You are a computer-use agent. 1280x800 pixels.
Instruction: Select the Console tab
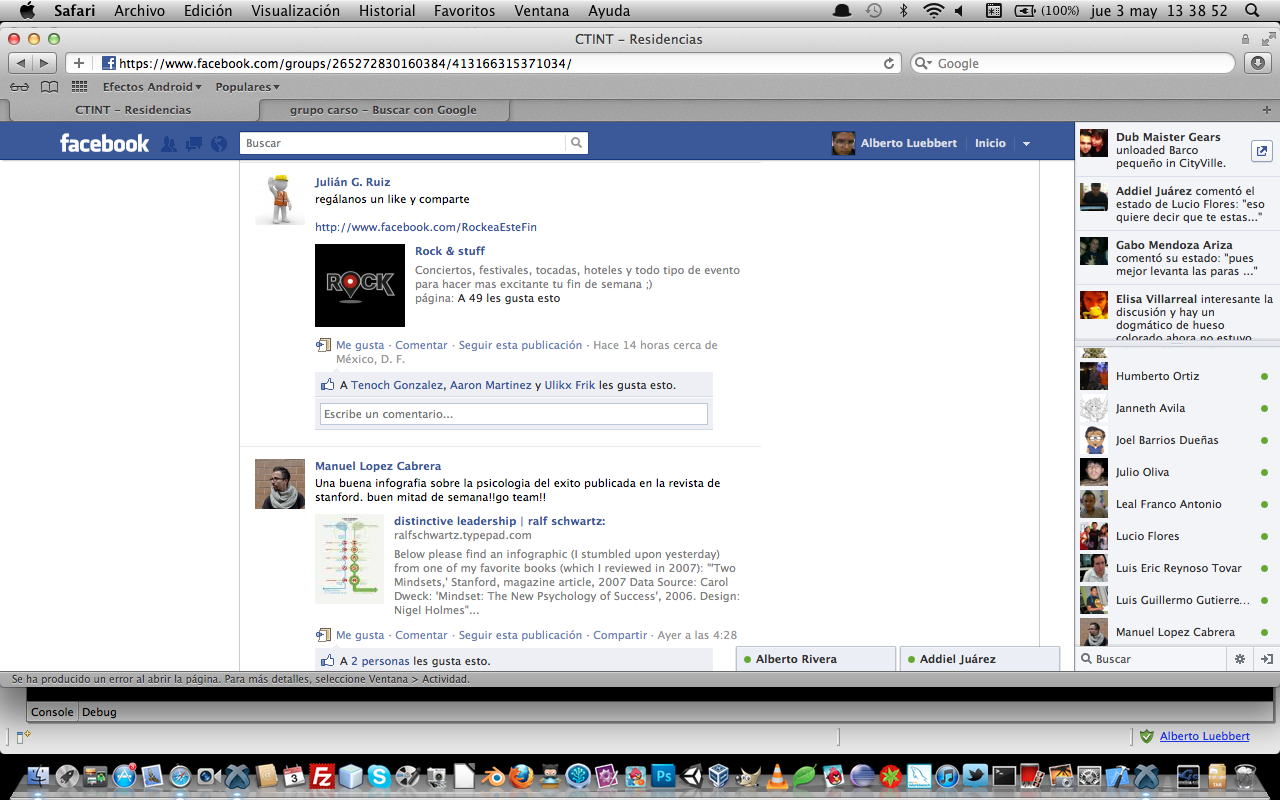pyautogui.click(x=52, y=712)
